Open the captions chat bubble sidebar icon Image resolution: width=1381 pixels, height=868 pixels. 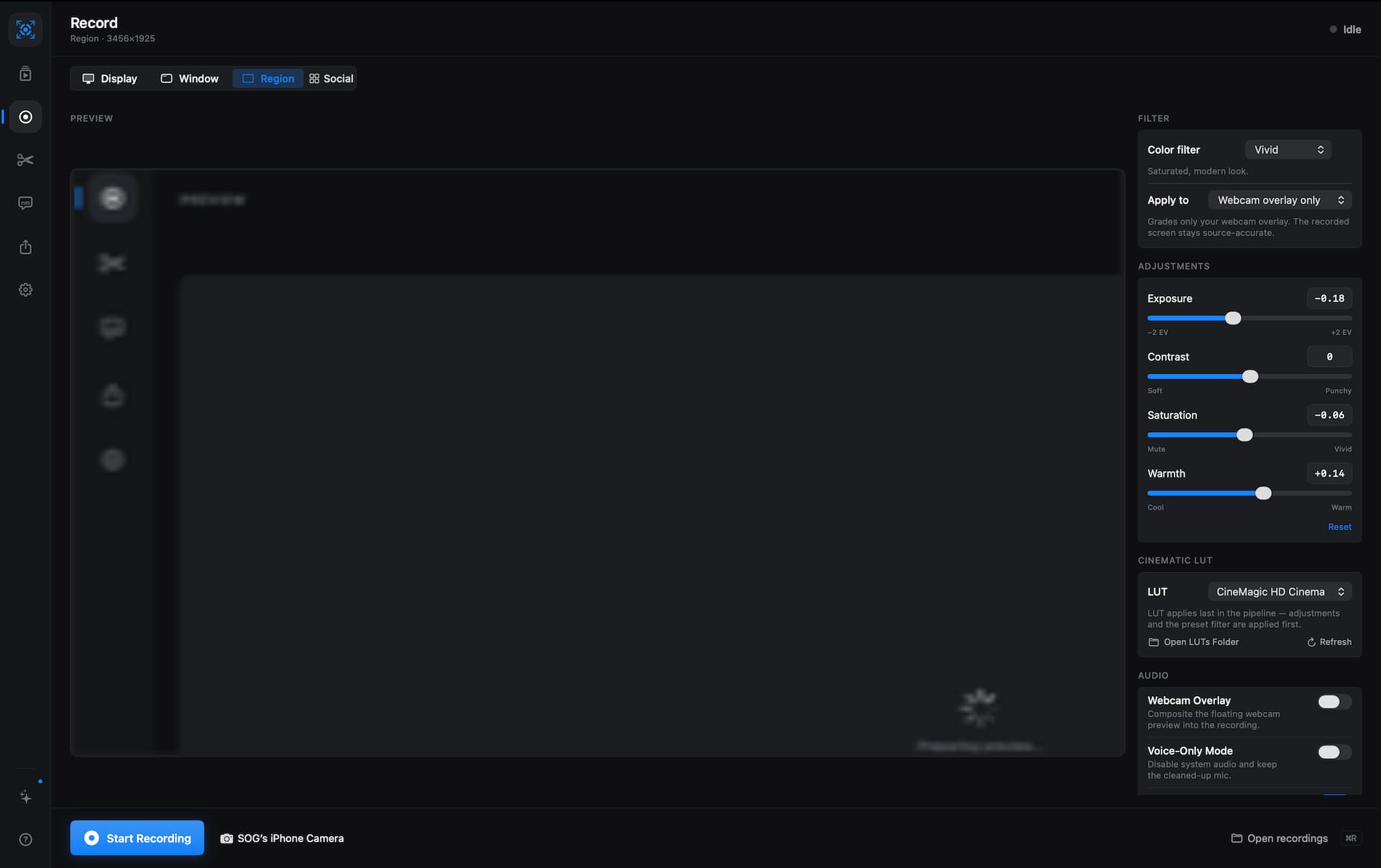pos(25,204)
